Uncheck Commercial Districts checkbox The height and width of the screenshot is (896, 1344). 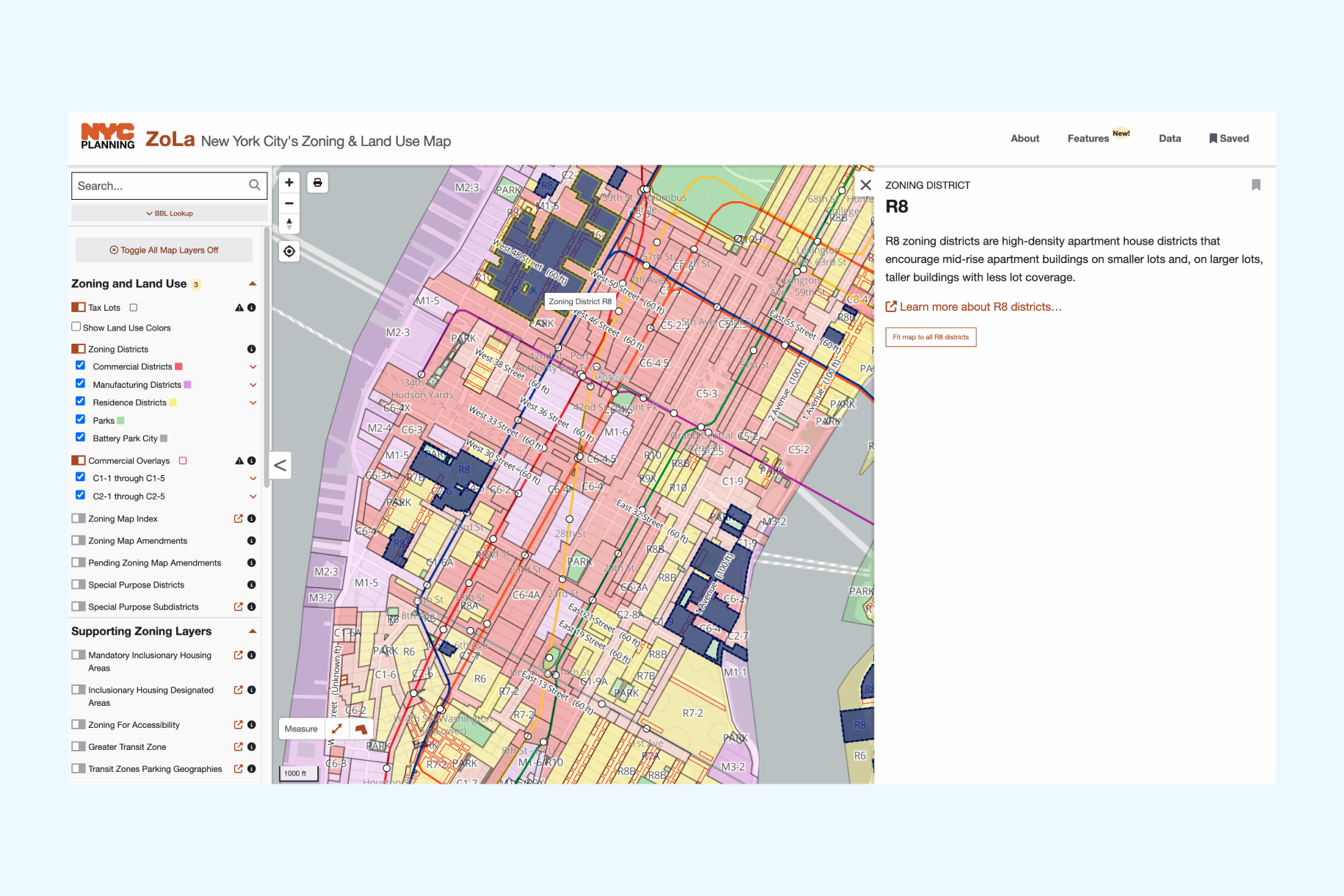(81, 366)
